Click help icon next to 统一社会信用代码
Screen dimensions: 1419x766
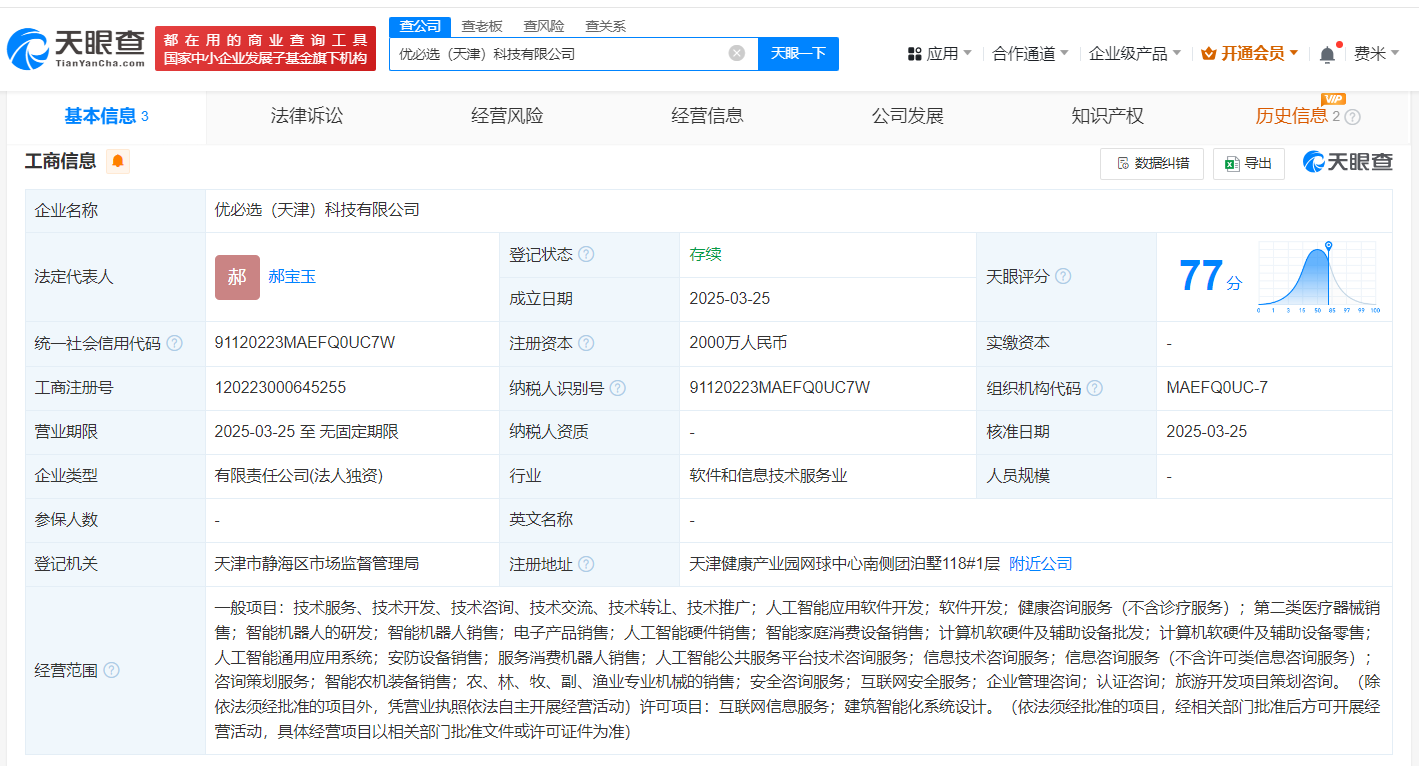175,343
